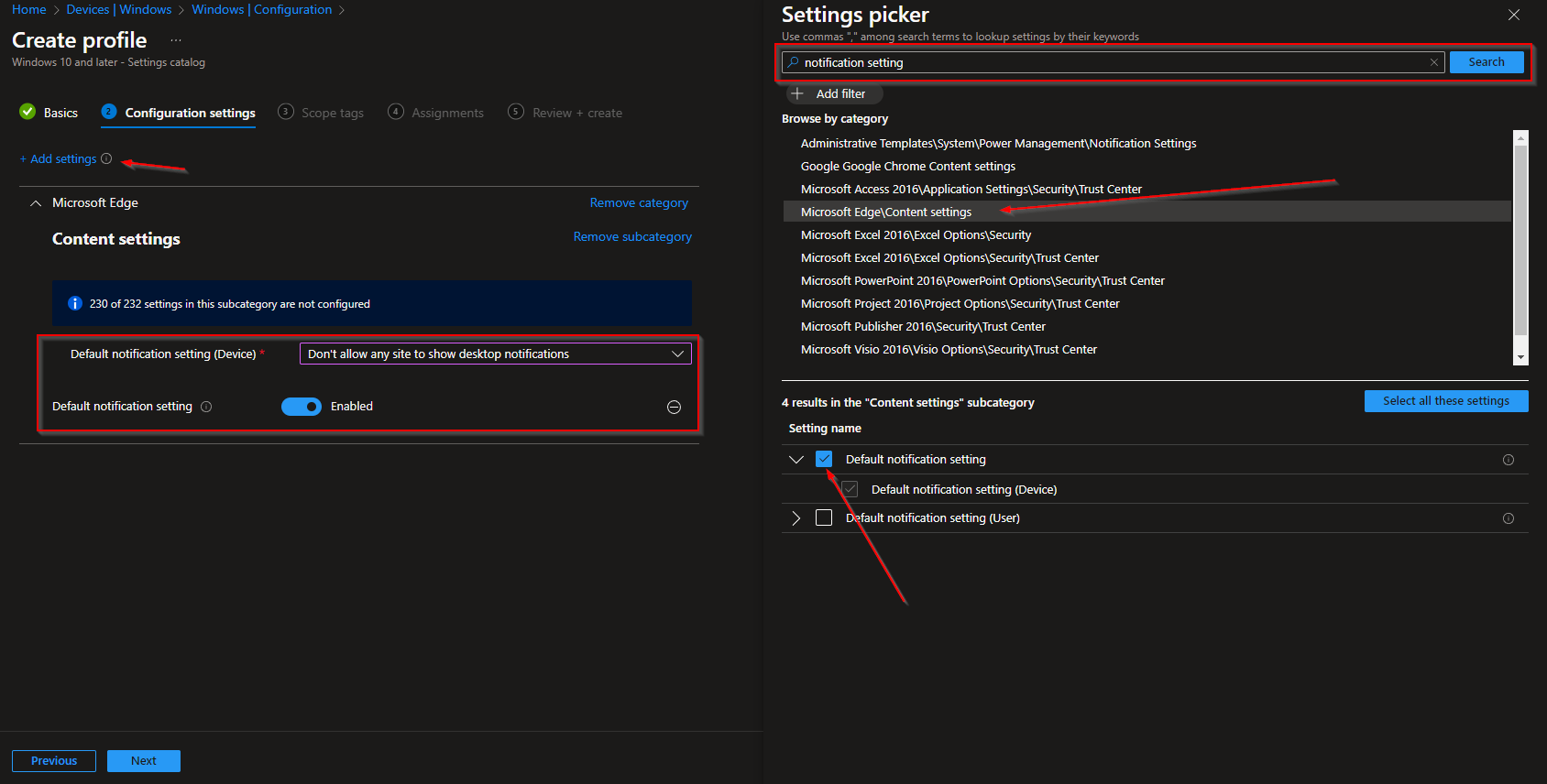Open the Default notification setting (Device) dropdown
This screenshot has height=784, width=1547.
point(496,354)
